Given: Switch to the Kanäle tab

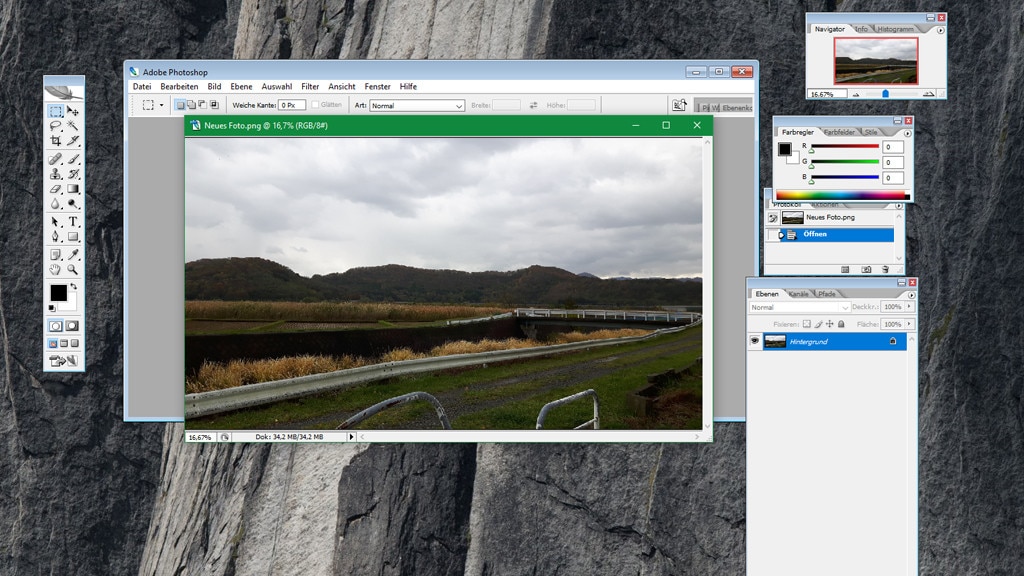Looking at the screenshot, I should click(799, 294).
